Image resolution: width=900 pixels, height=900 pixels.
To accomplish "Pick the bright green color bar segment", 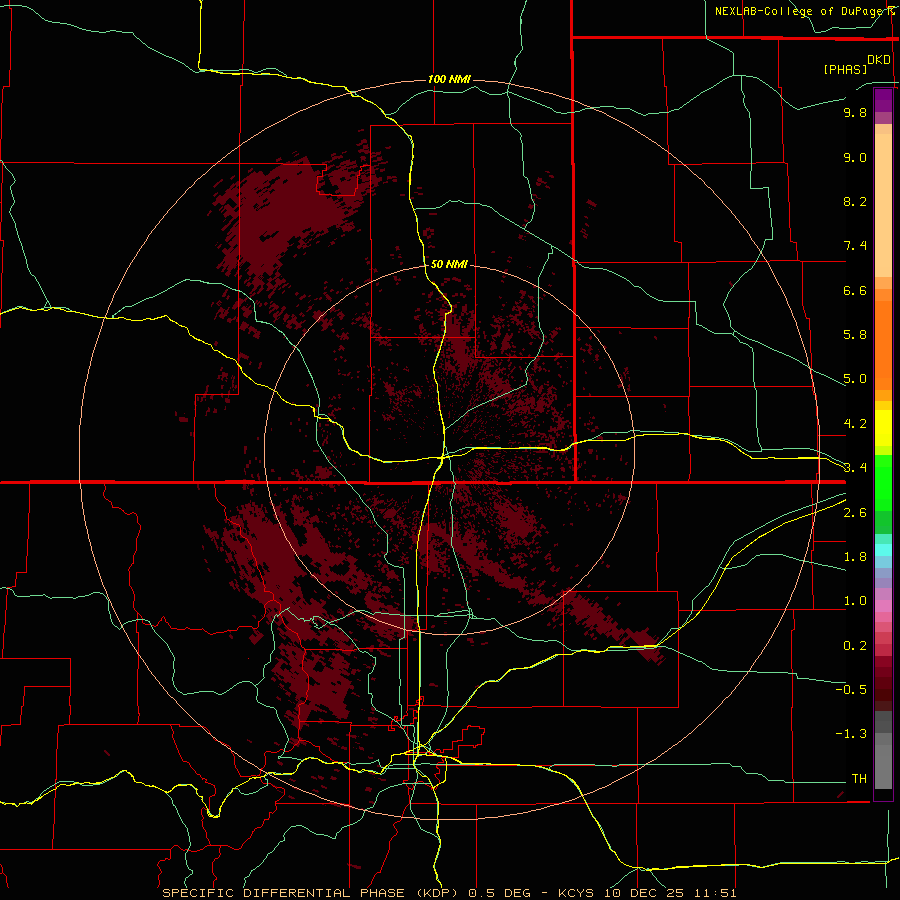I will click(883, 482).
